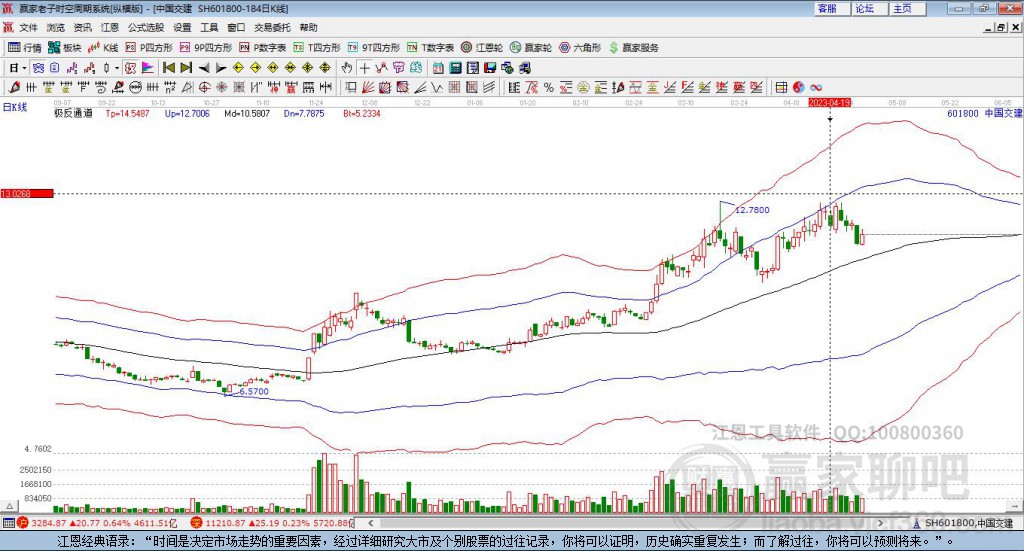Open 六角形 hexagon tool
The image size is (1024, 551).
click(x=580, y=48)
